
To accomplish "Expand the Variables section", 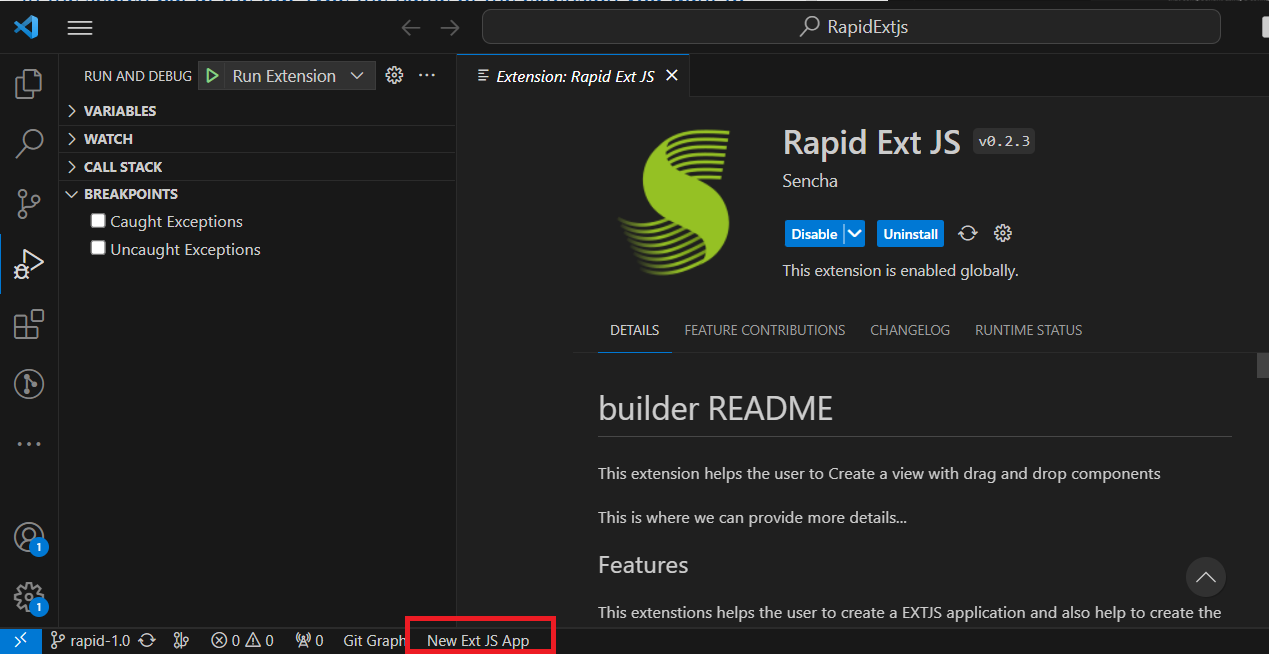I will (120, 111).
